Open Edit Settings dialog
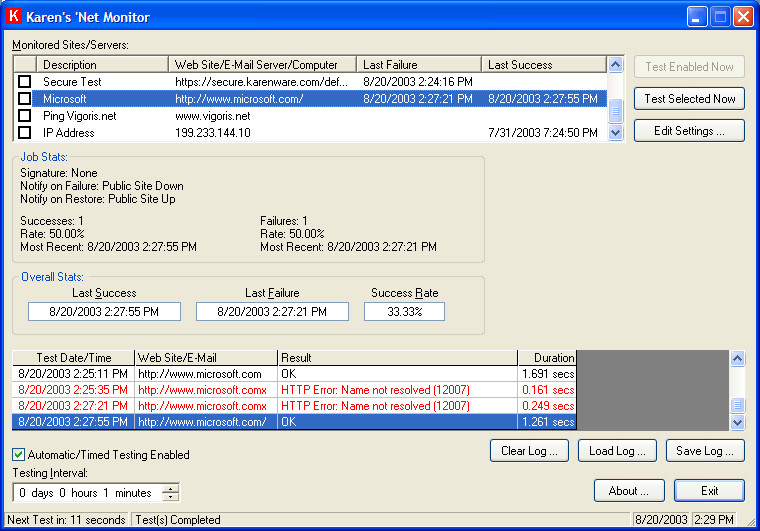The image size is (760, 531). coord(689,131)
